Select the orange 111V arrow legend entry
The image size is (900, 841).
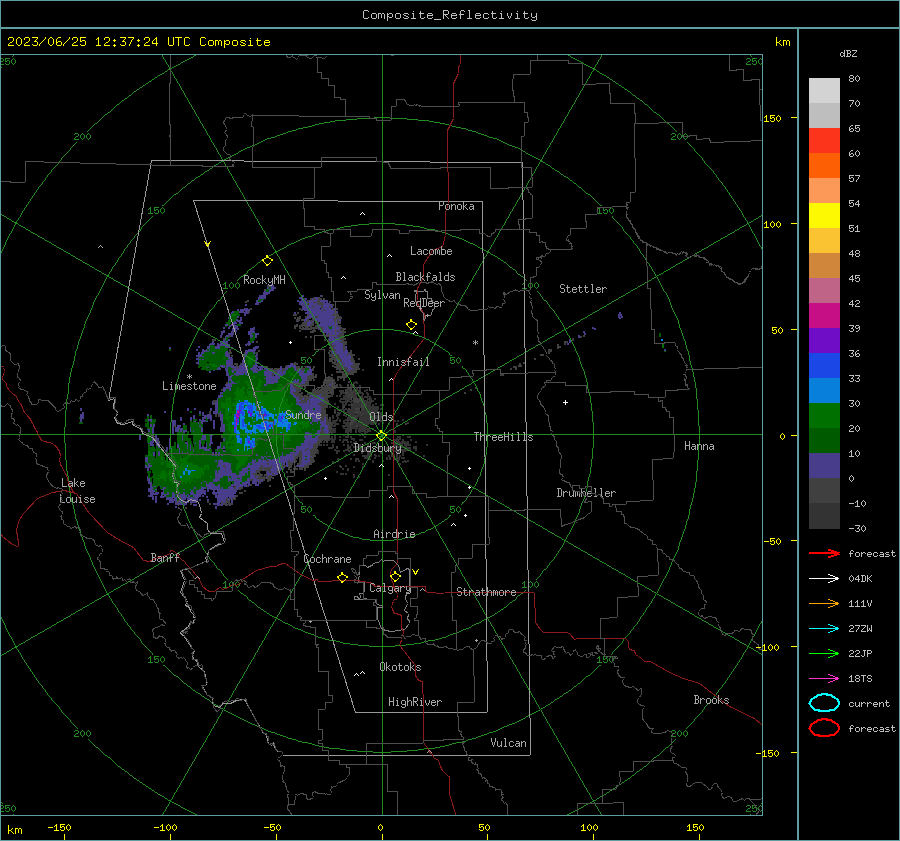tap(824, 603)
